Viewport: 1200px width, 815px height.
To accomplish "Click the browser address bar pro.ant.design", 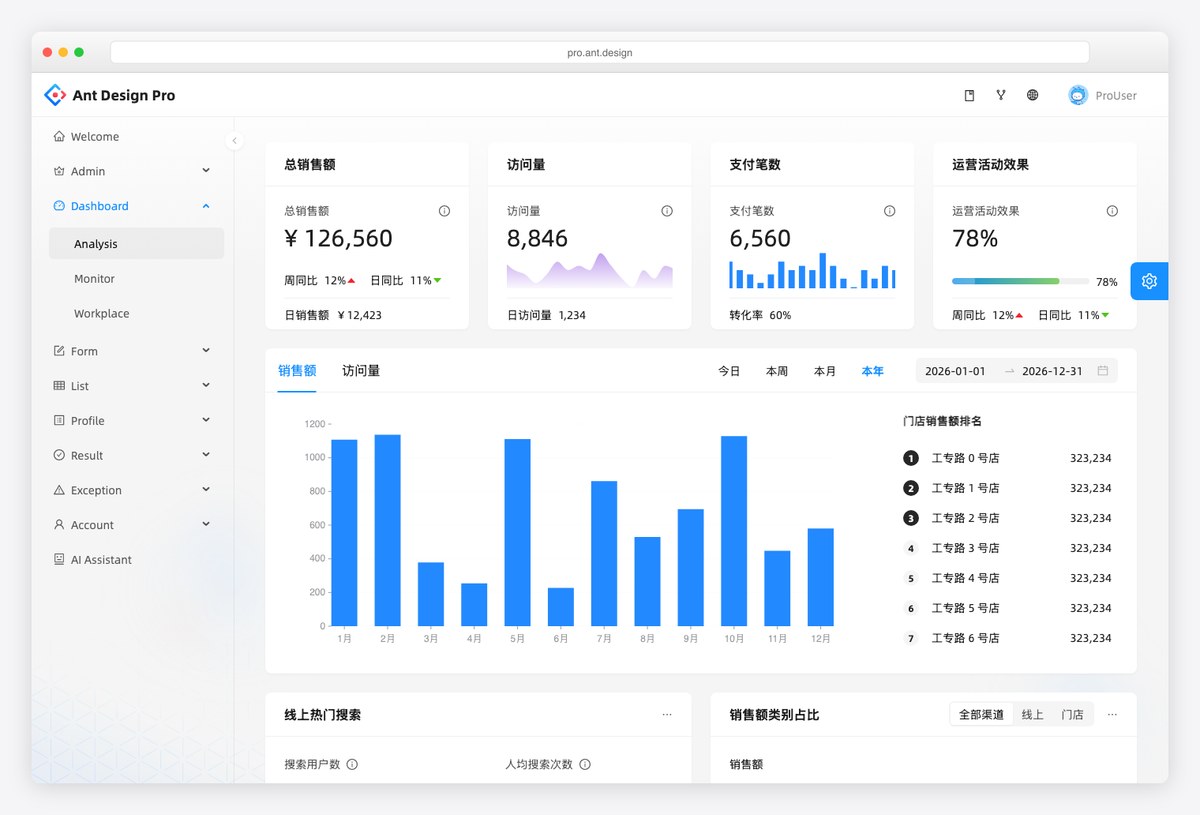I will 600,52.
